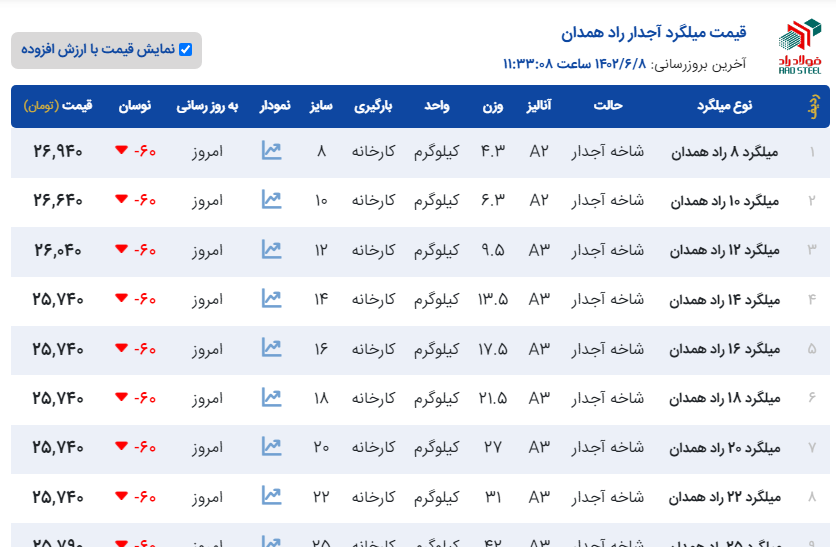Click the نوسان column header
This screenshot has height=547, width=836.
tap(136, 106)
